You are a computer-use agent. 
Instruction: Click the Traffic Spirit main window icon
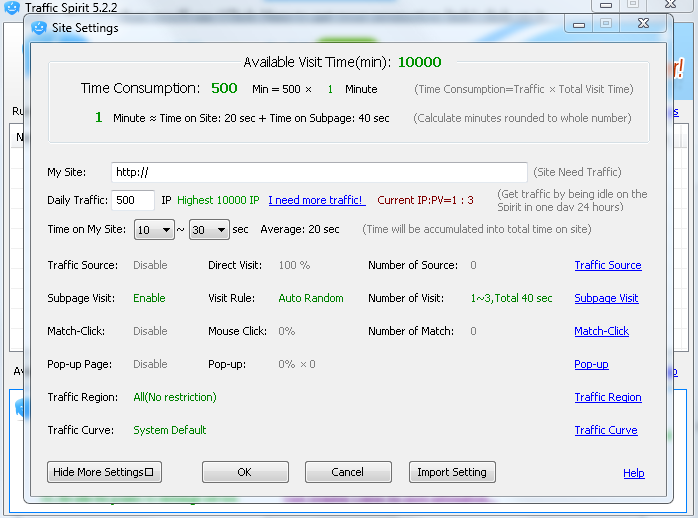(12, 8)
